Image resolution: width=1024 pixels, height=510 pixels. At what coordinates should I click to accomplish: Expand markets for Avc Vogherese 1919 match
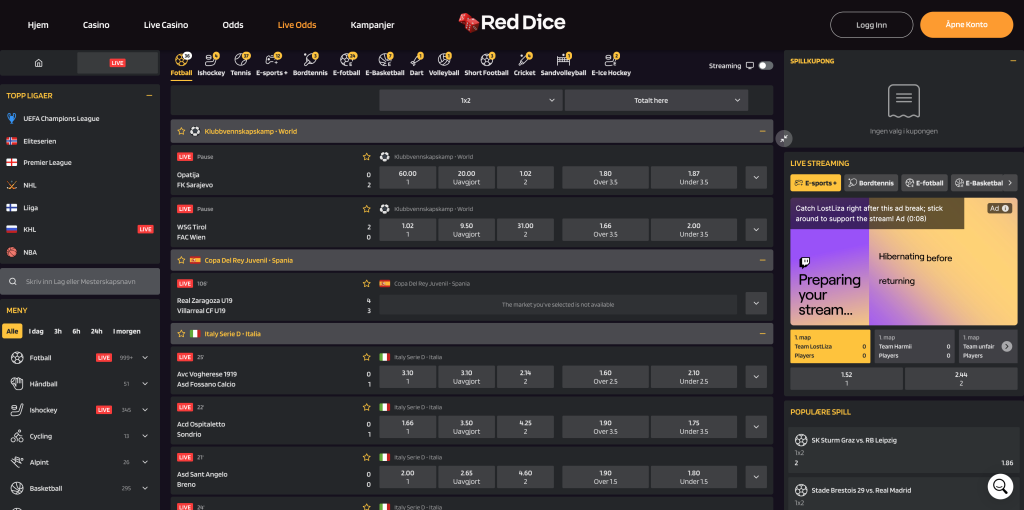coord(756,377)
